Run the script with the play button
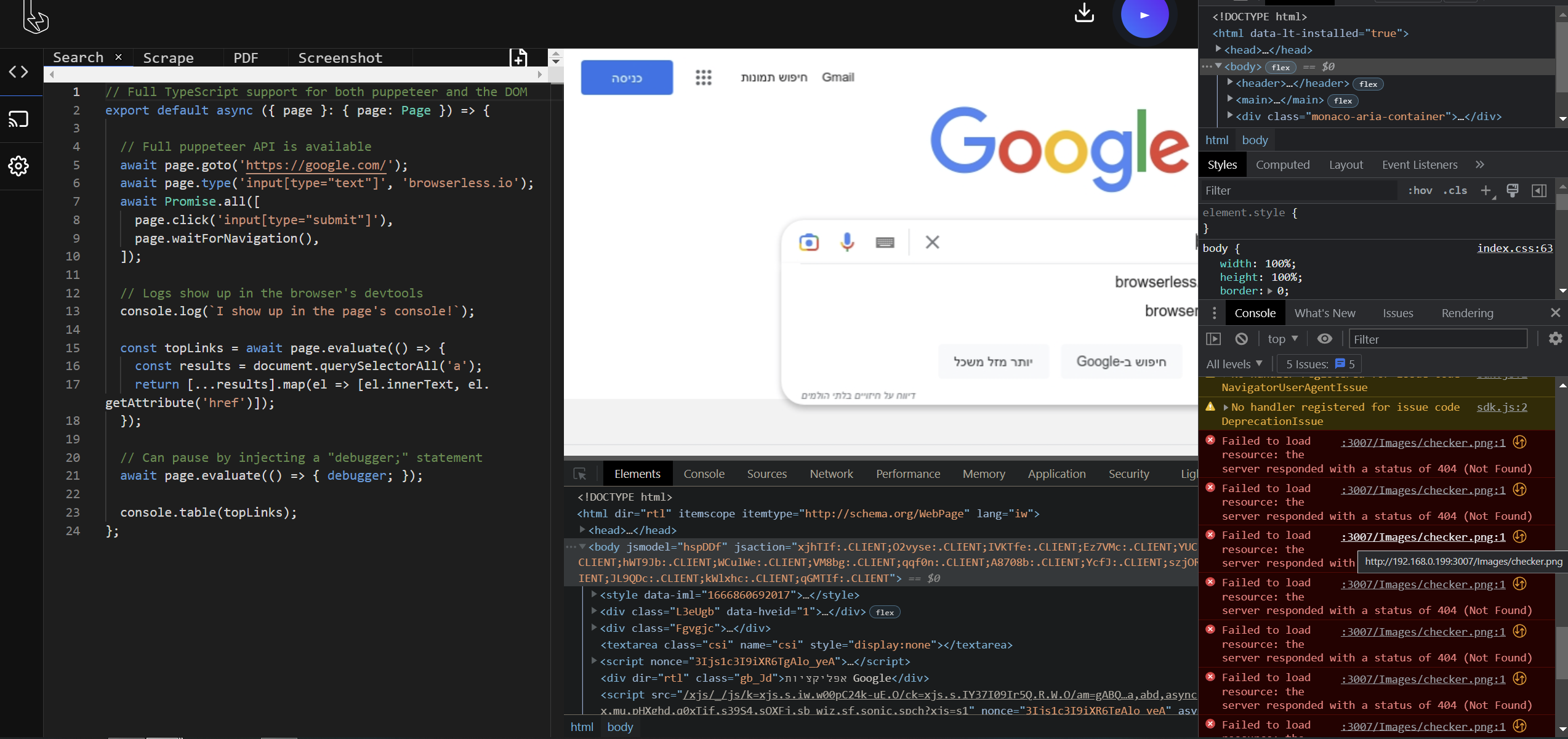The height and width of the screenshot is (739, 1568). (x=1144, y=15)
